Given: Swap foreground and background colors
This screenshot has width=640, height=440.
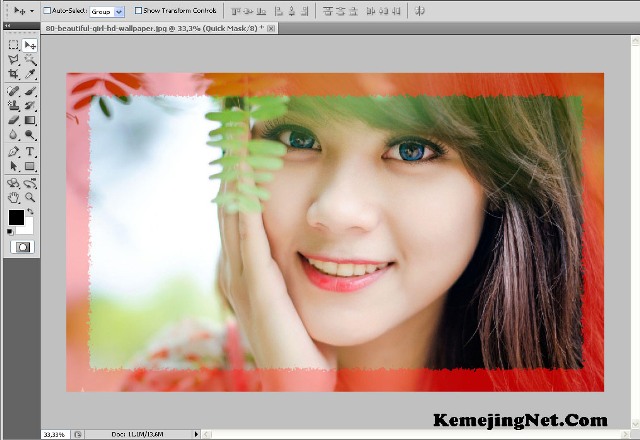Looking at the screenshot, I should pyautogui.click(x=30, y=211).
